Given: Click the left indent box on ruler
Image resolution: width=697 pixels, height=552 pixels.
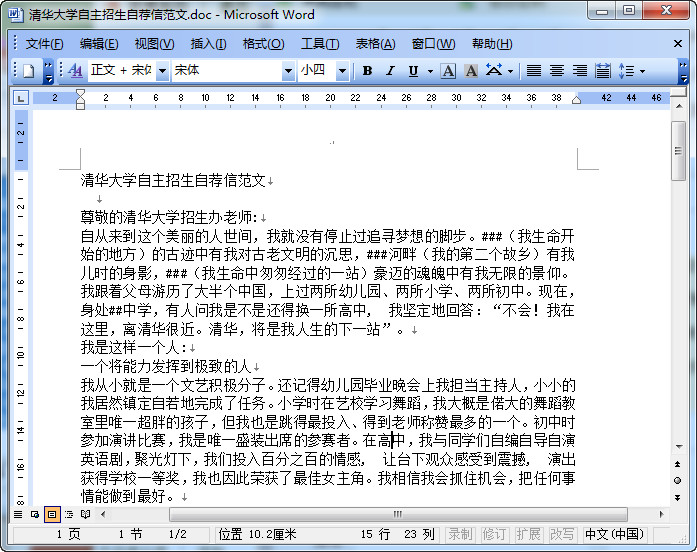Looking at the screenshot, I should [80, 107].
